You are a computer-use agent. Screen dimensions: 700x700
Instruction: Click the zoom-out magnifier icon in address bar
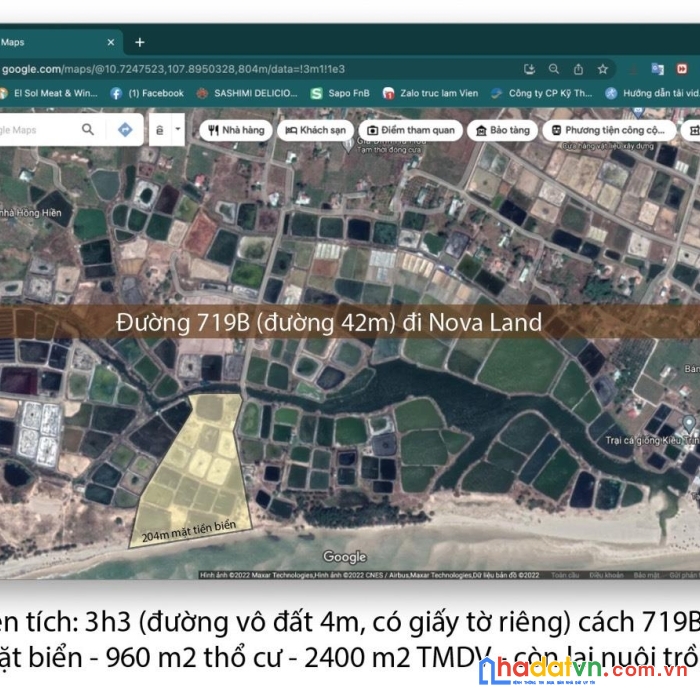point(554,69)
